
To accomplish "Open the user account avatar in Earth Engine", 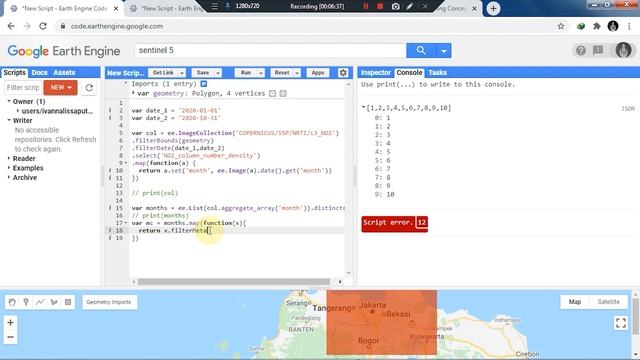I will pos(623,50).
